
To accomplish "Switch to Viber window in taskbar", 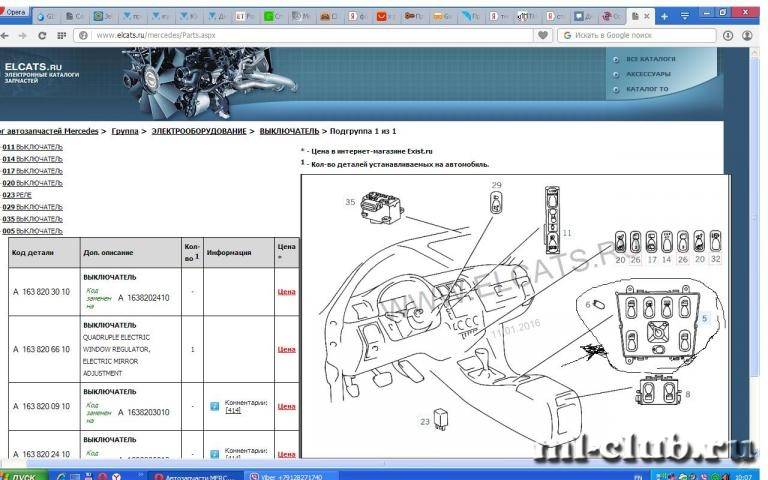I will 292,473.
